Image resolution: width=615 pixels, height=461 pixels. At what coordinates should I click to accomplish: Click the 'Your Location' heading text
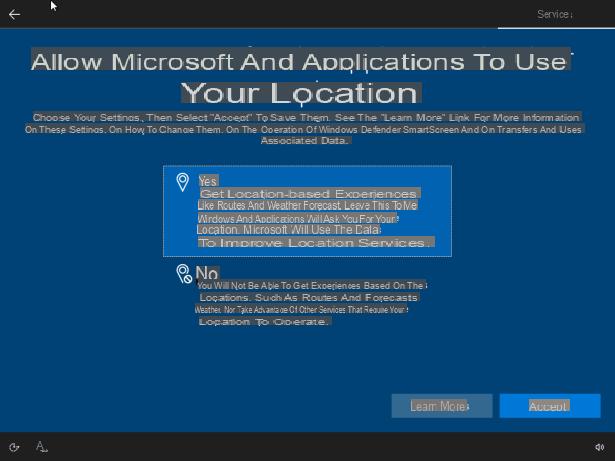click(301, 93)
